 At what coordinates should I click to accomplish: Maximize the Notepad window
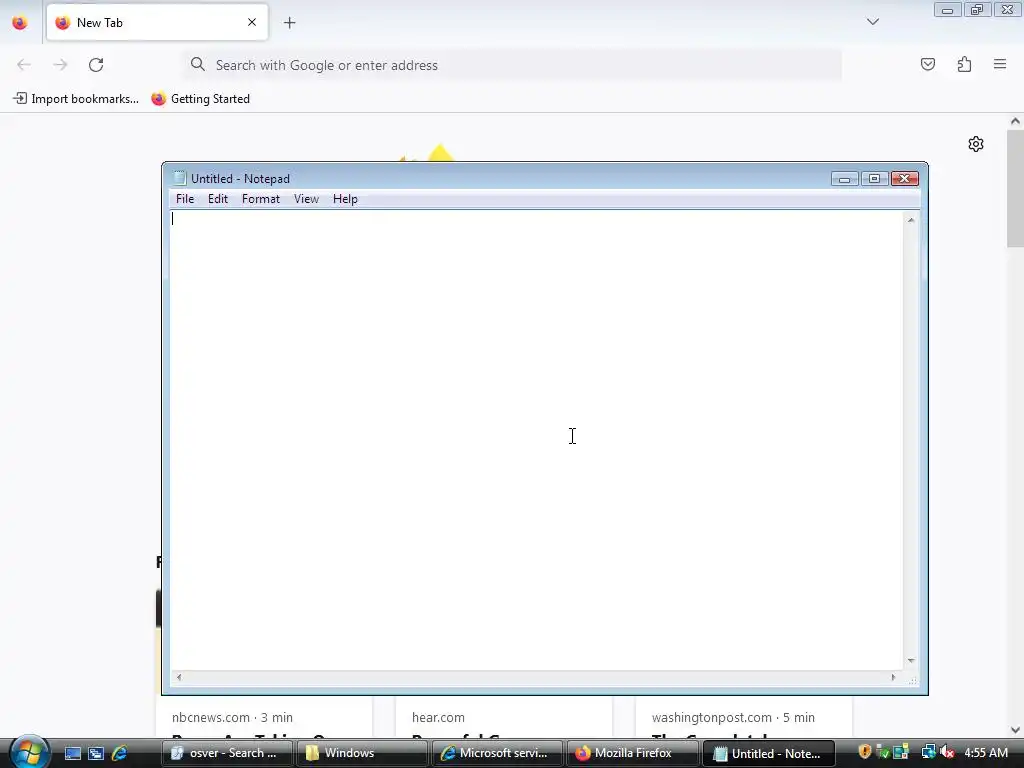tap(874, 179)
